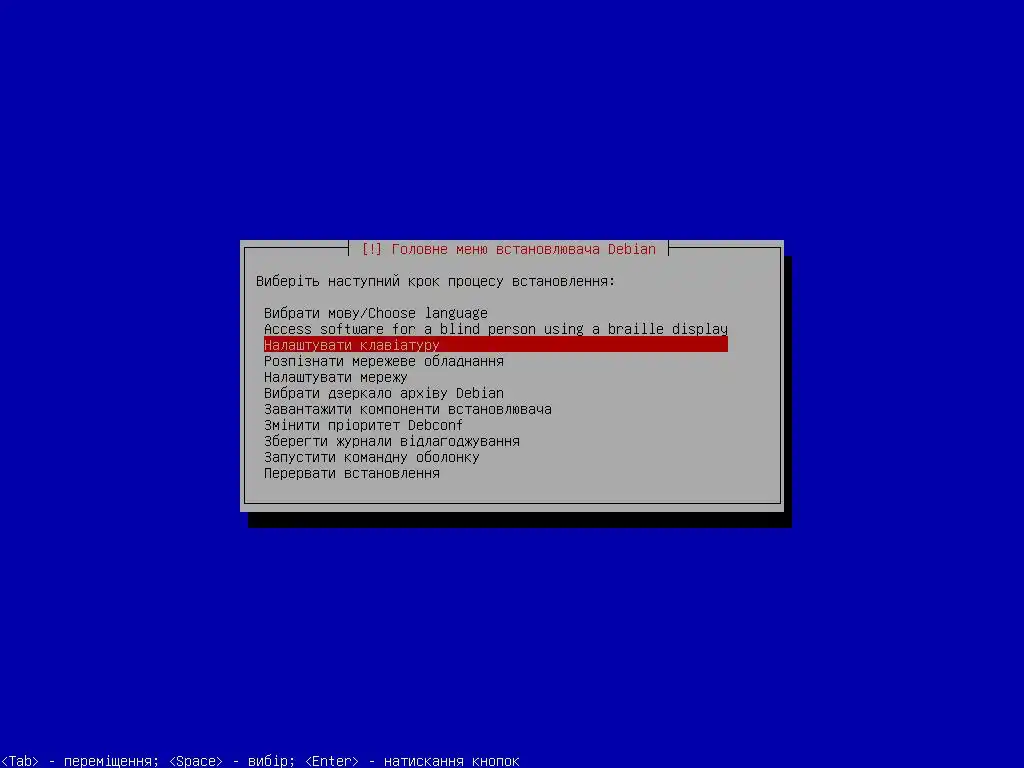Screen dimensions: 1024x768
Task: Open 'Розпізнати мережеве обладнання' step
Action: pyautogui.click(x=496, y=360)
